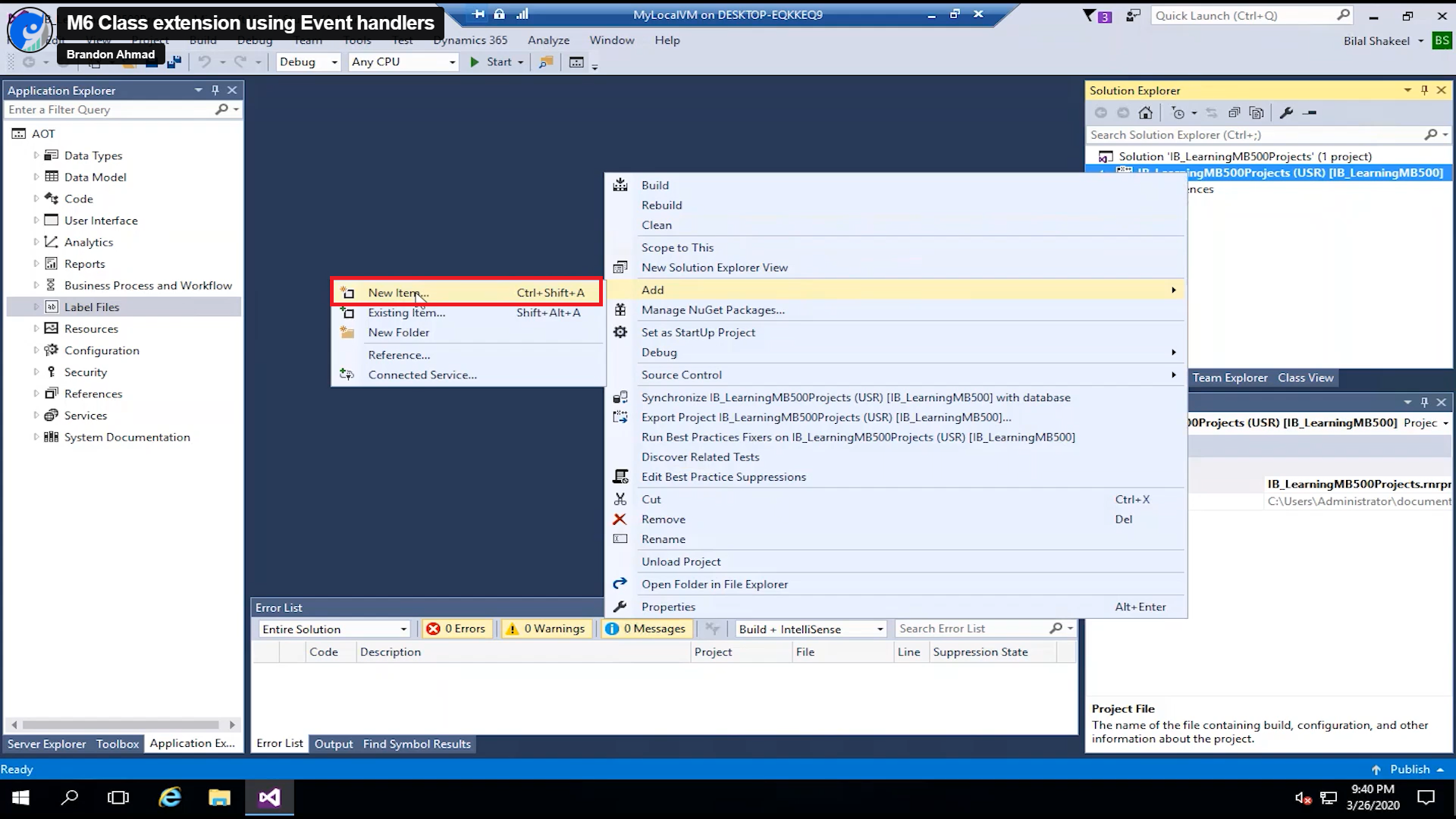Switch to the Team Explorer tab
This screenshot has height=819, width=1456.
pyautogui.click(x=1229, y=378)
